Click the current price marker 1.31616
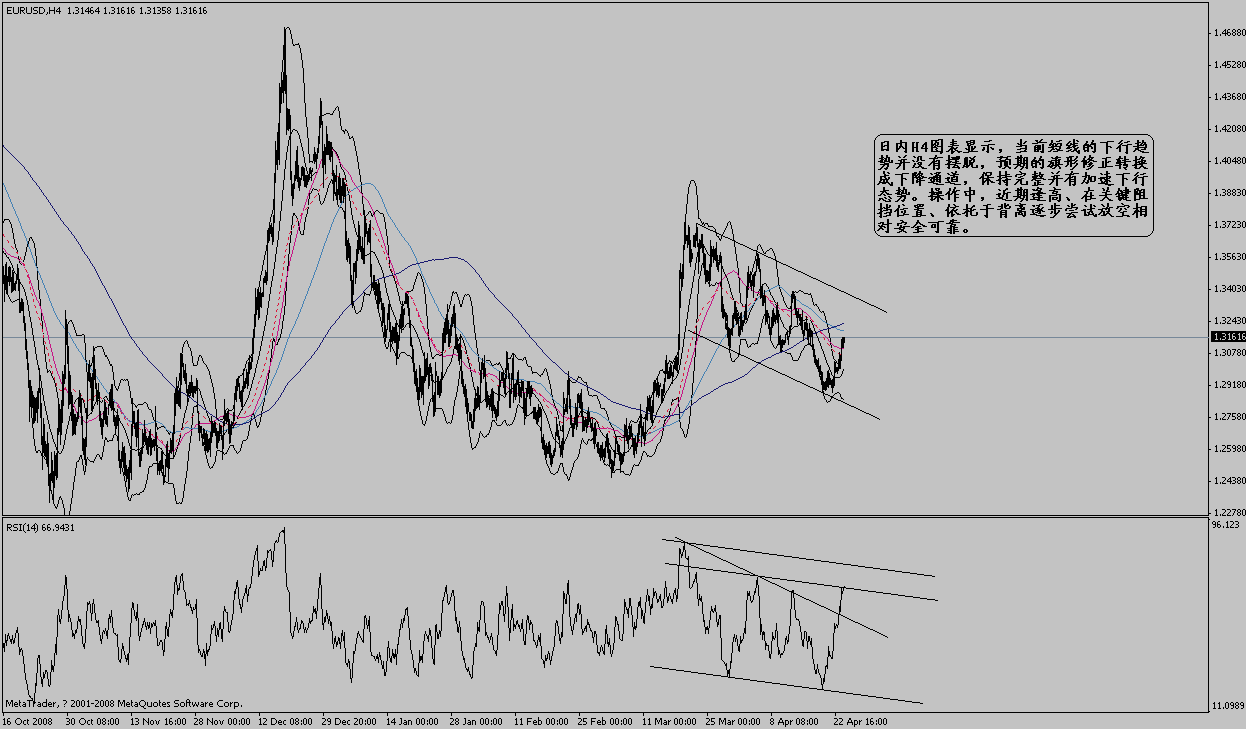Viewport: 1246px width, 729px height. 1227,337
